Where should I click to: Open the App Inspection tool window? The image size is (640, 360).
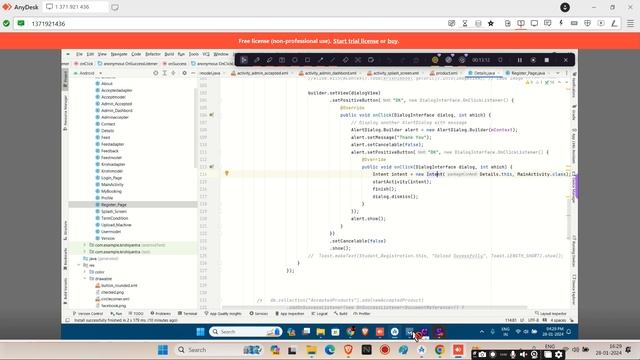(x=290, y=313)
